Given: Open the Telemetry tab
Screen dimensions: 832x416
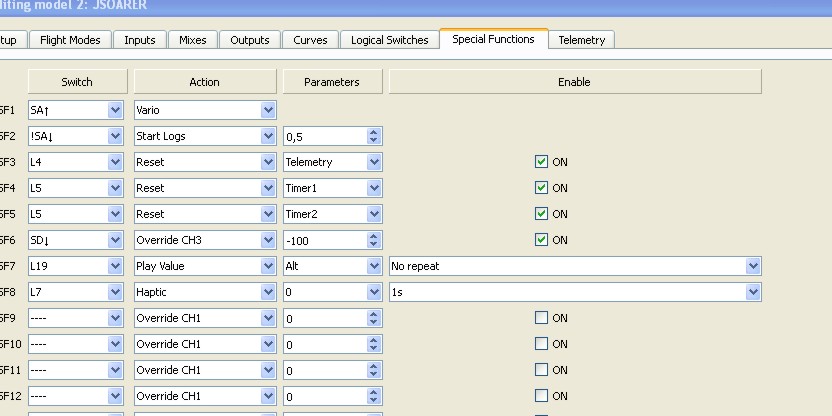Looking at the screenshot, I should click(581, 40).
